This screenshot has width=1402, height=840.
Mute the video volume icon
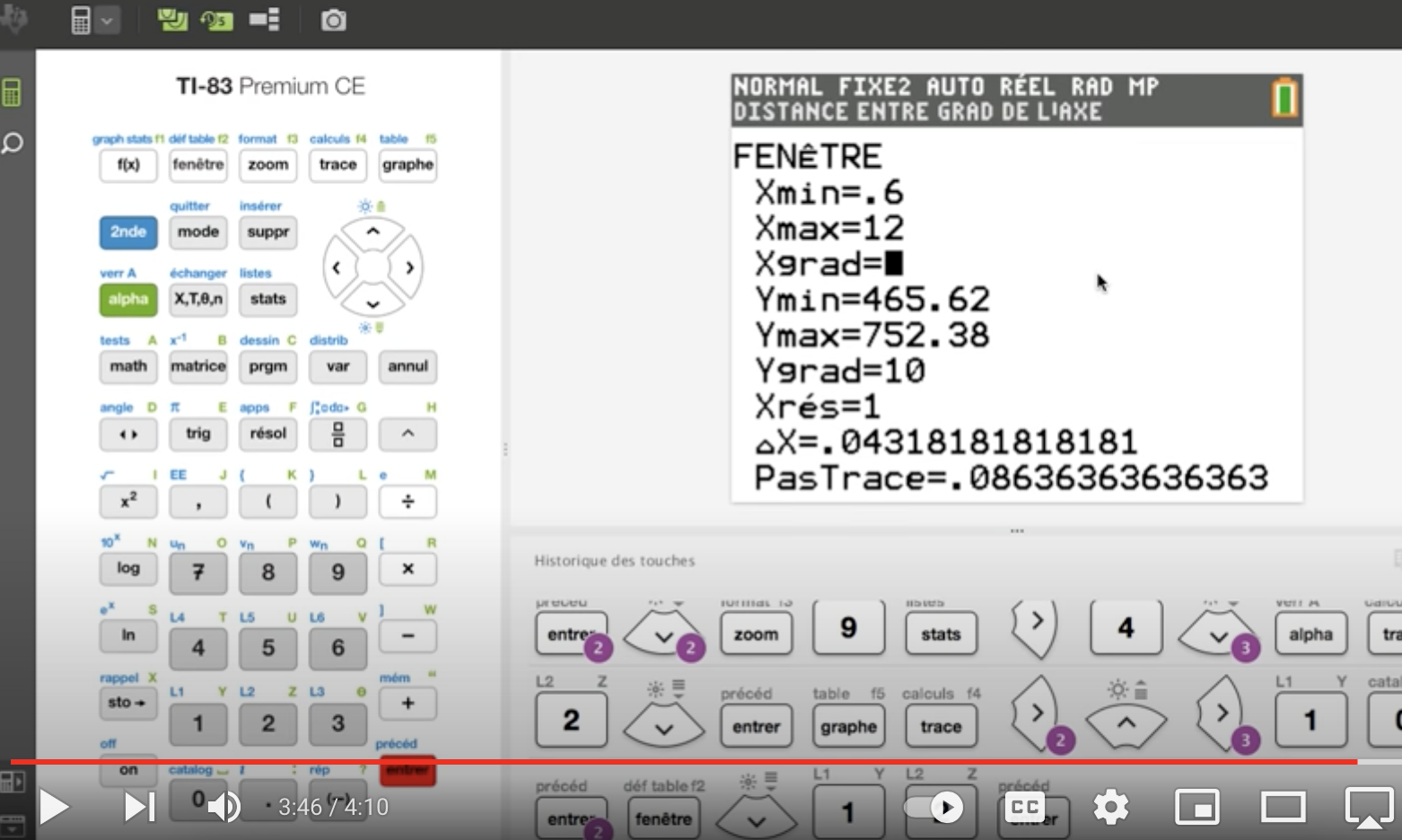(x=223, y=807)
